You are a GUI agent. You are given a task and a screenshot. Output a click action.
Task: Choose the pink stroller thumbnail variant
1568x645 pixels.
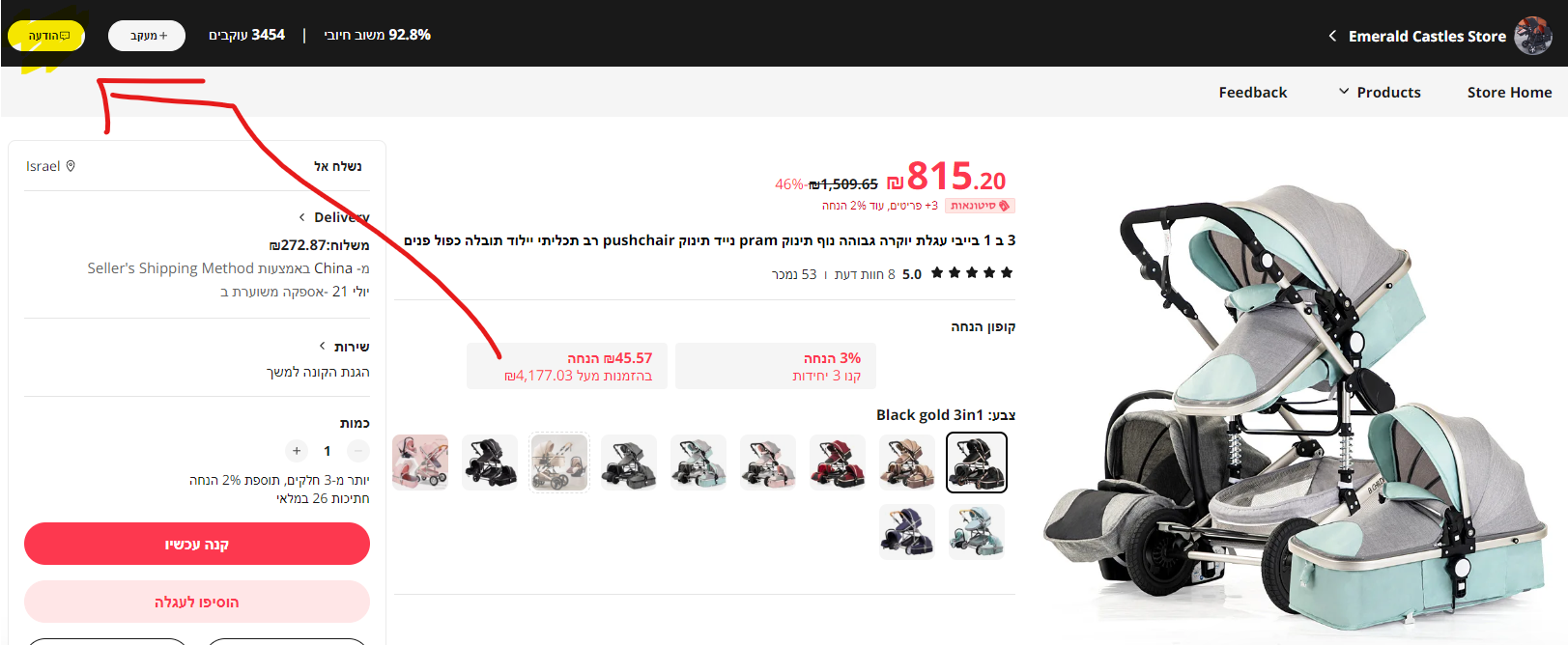420,463
